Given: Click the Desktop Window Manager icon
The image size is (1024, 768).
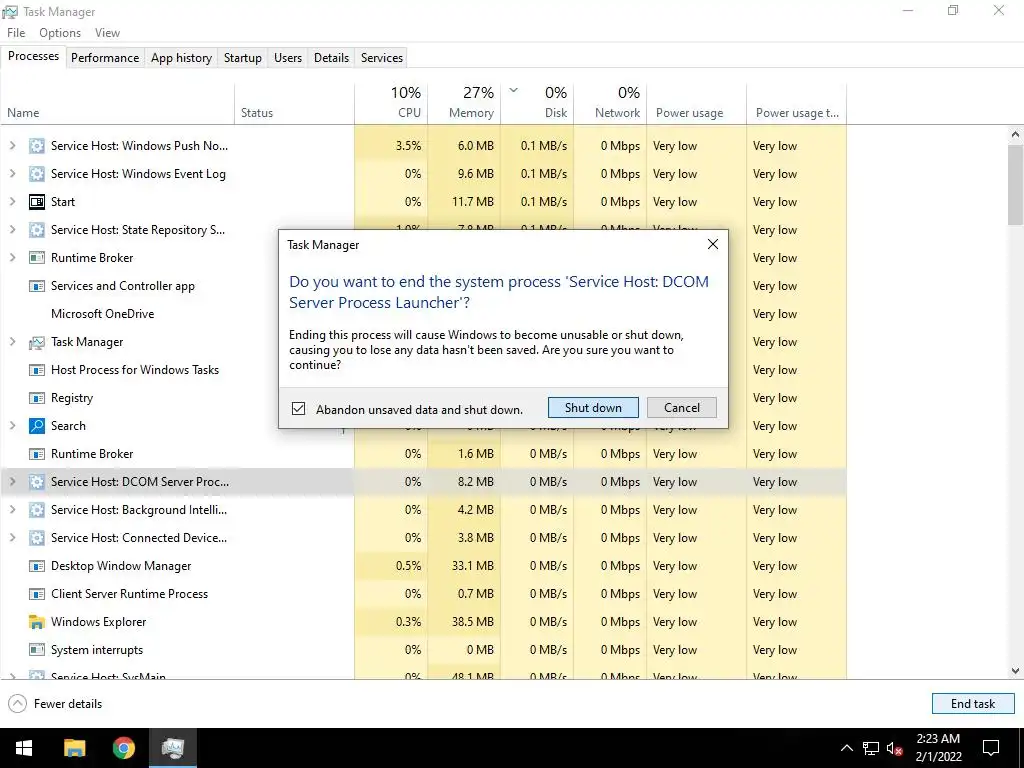Looking at the screenshot, I should tap(37, 566).
